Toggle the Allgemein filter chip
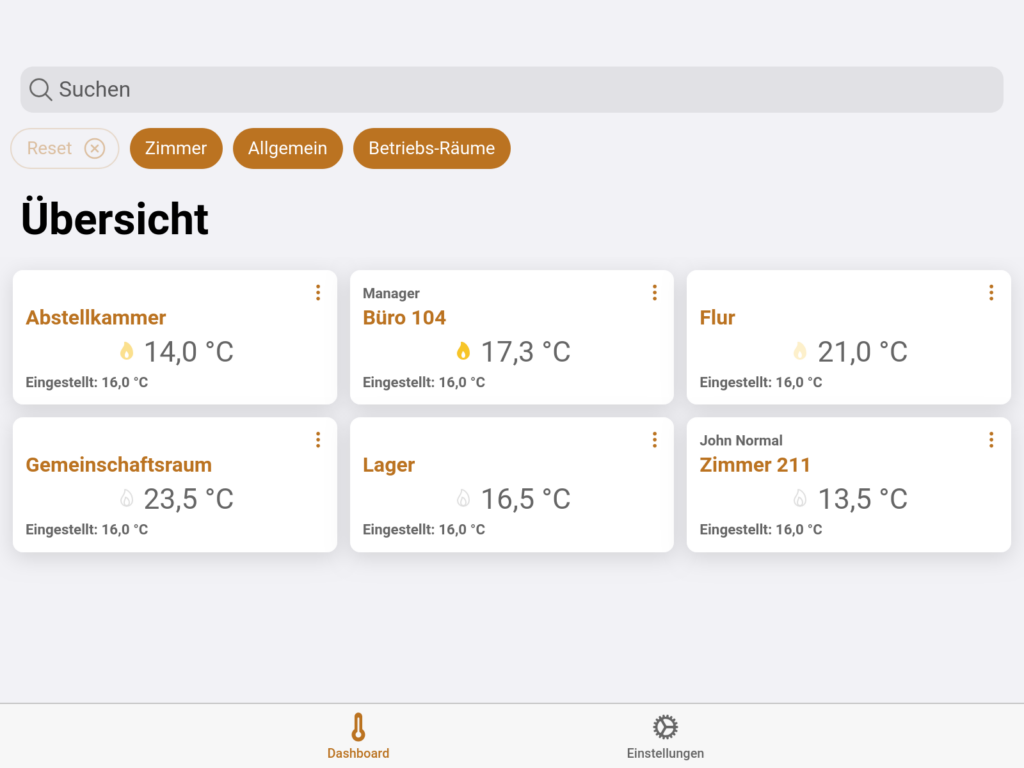1024x768 pixels. [x=288, y=148]
